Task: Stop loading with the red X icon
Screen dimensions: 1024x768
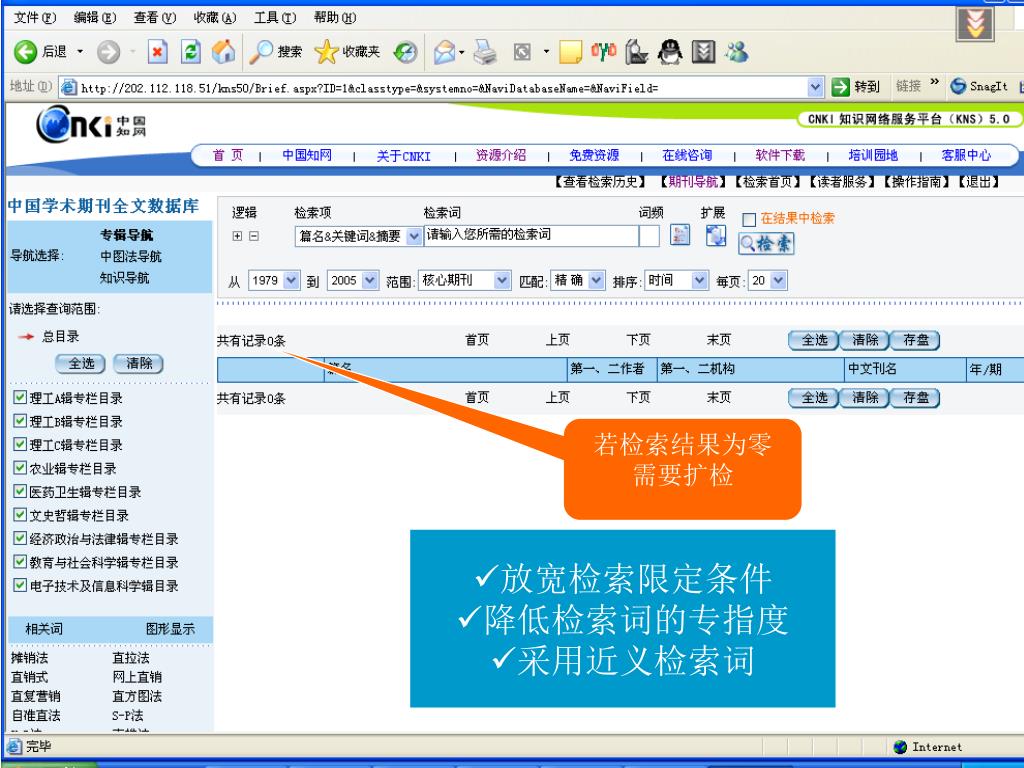Action: coord(157,52)
